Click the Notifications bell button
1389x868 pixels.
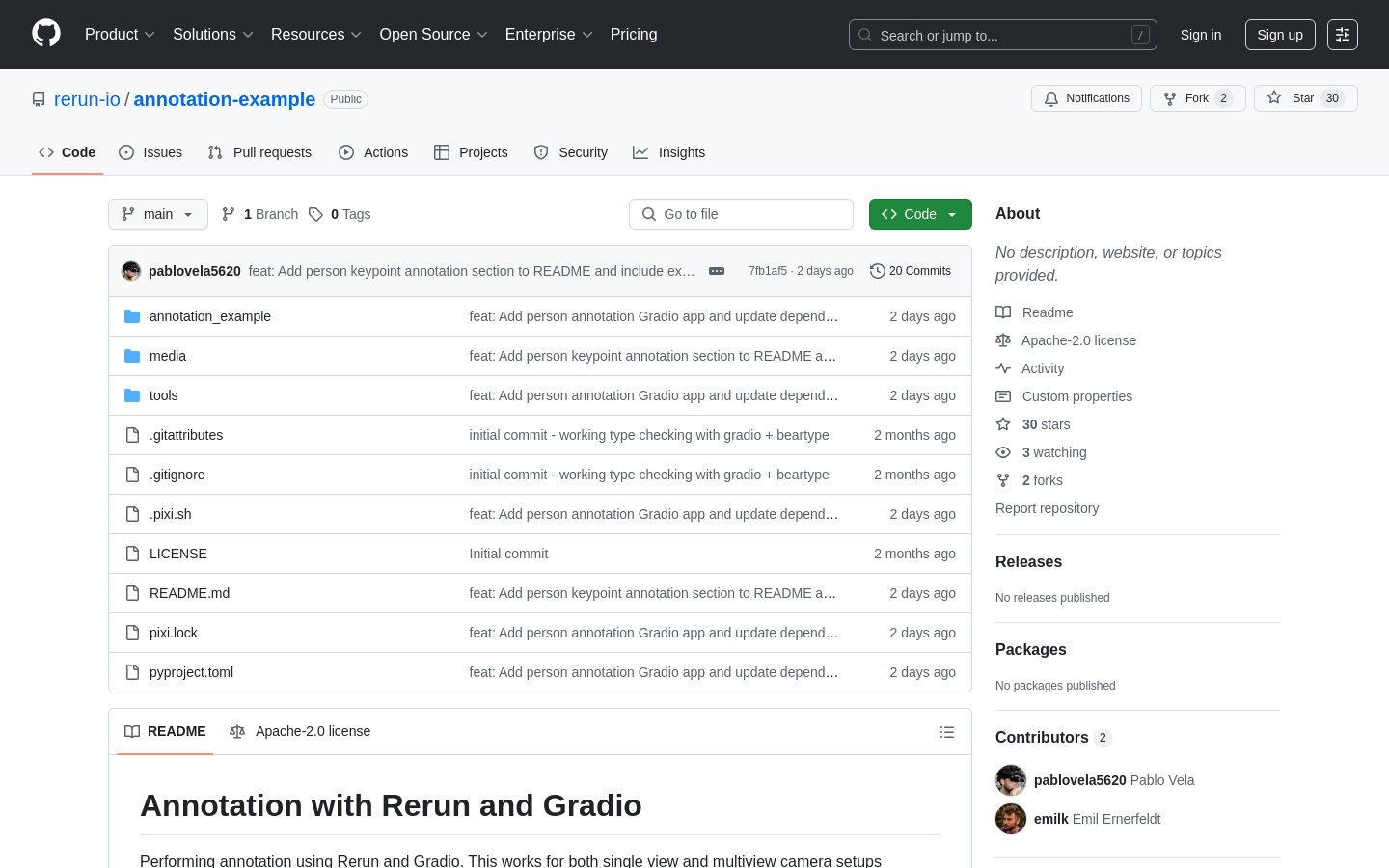tap(1086, 98)
